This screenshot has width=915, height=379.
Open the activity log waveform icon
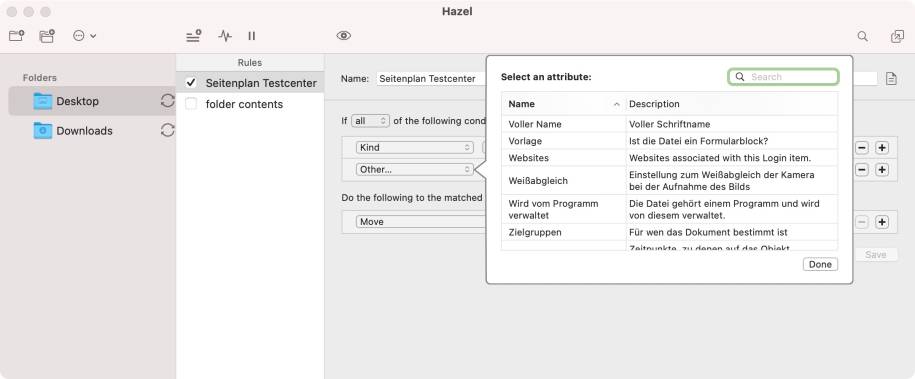point(225,36)
